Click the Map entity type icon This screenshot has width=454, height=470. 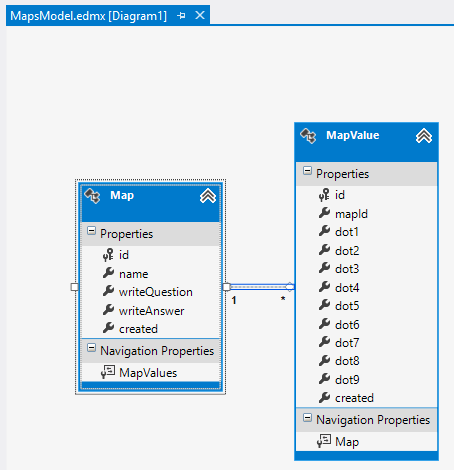(x=92, y=196)
